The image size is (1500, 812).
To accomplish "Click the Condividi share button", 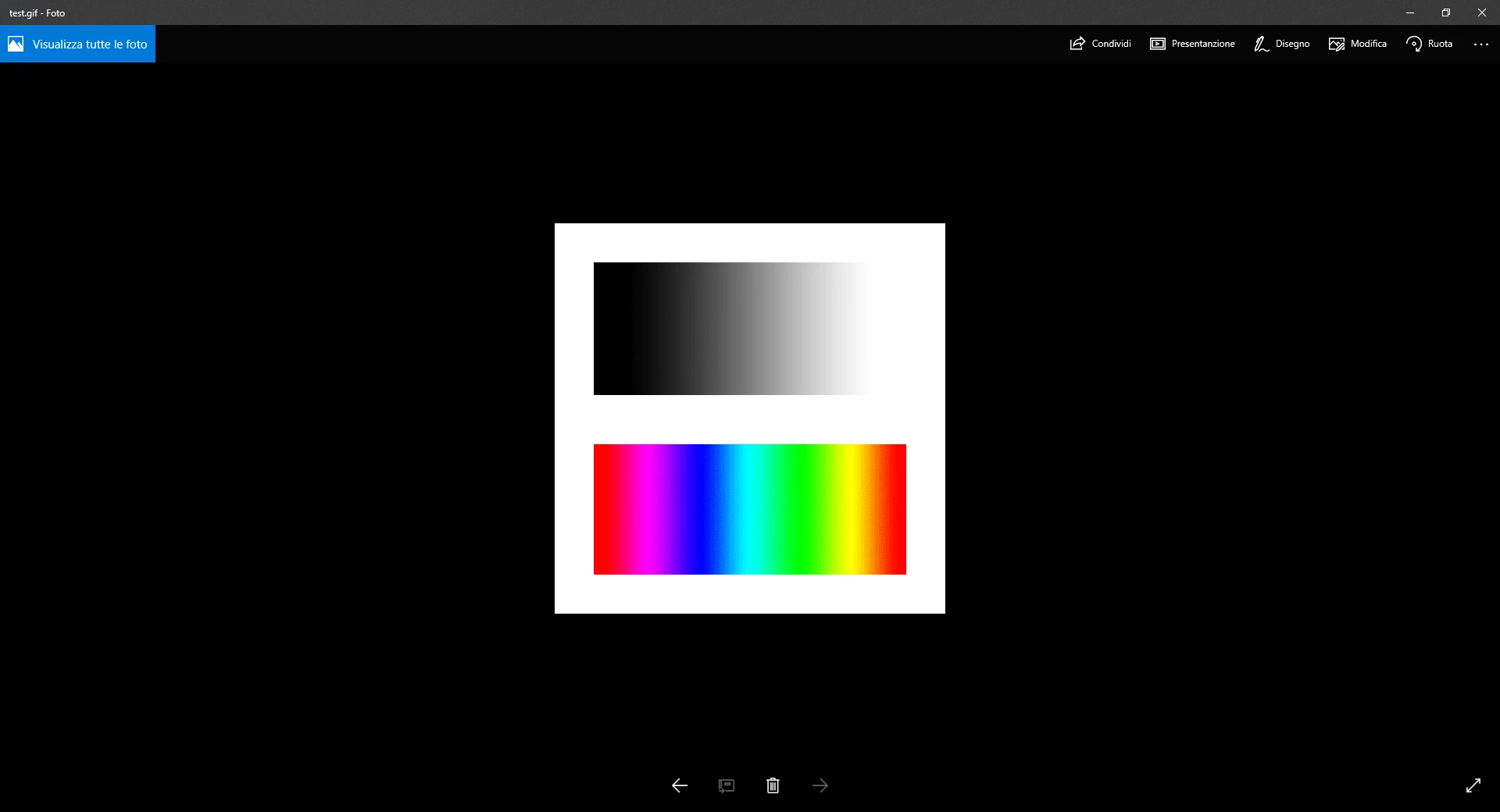I will click(x=1100, y=44).
